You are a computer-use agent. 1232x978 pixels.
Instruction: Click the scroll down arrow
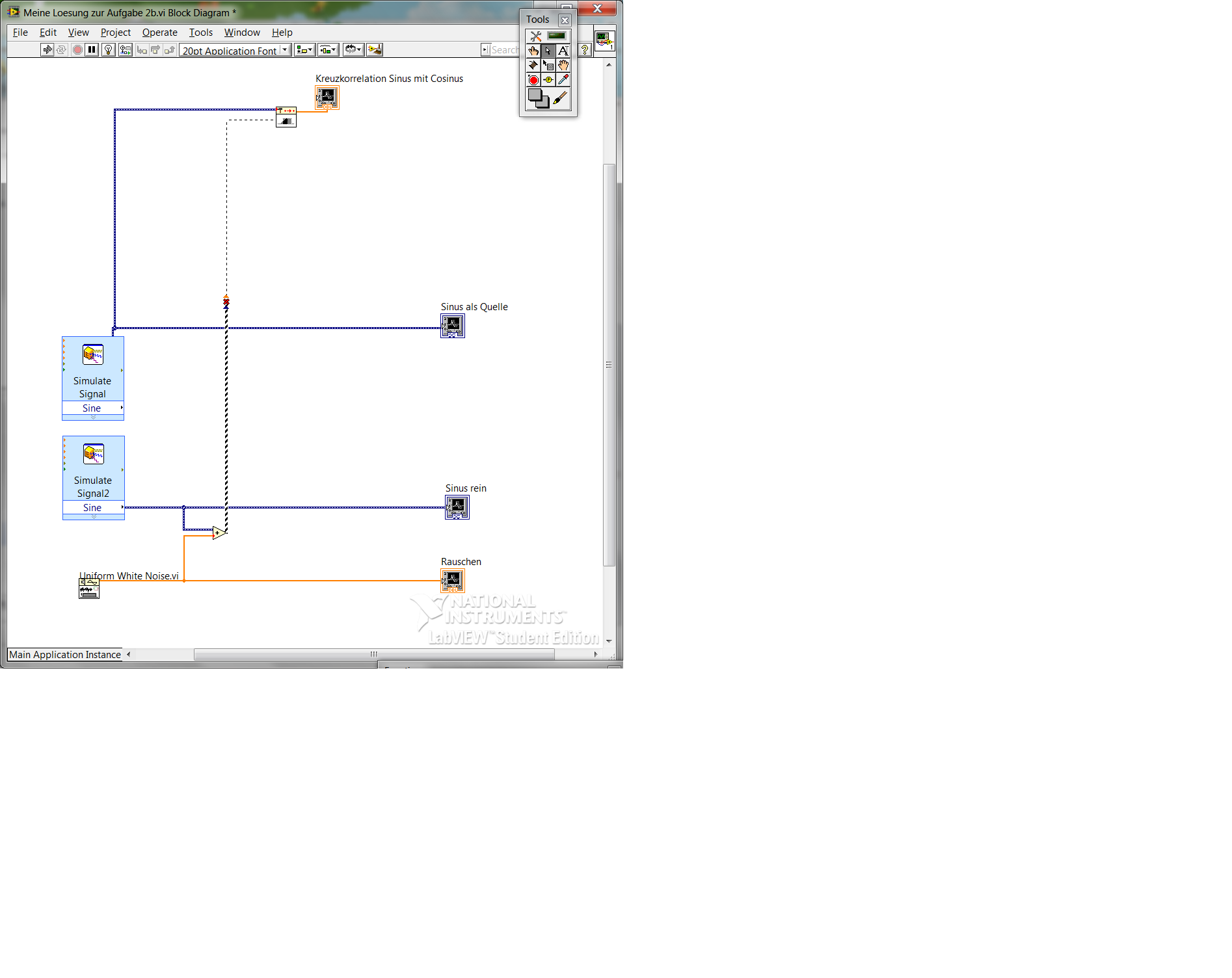coord(609,641)
